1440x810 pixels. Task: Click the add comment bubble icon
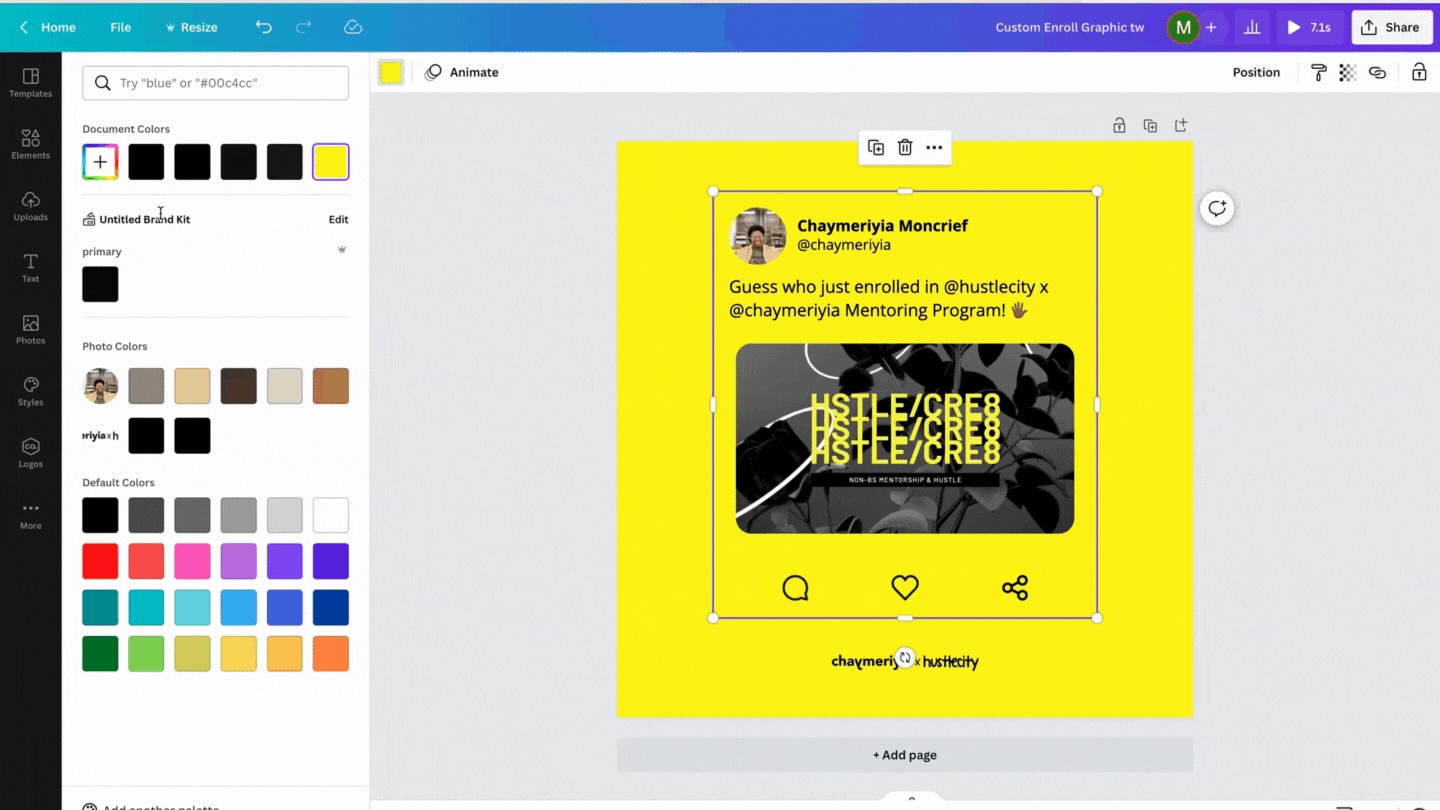(x=1217, y=208)
